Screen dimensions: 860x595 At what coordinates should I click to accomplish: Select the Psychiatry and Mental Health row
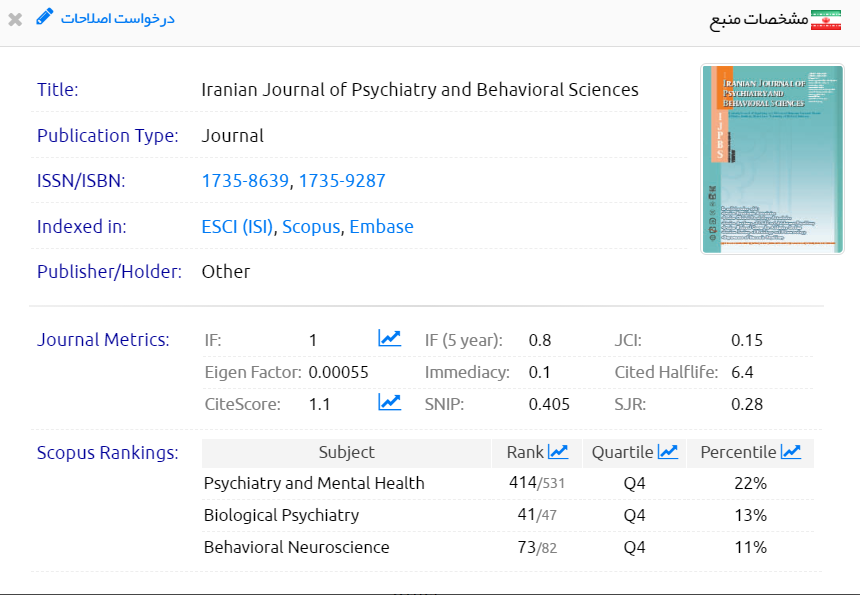pyautogui.click(x=314, y=483)
